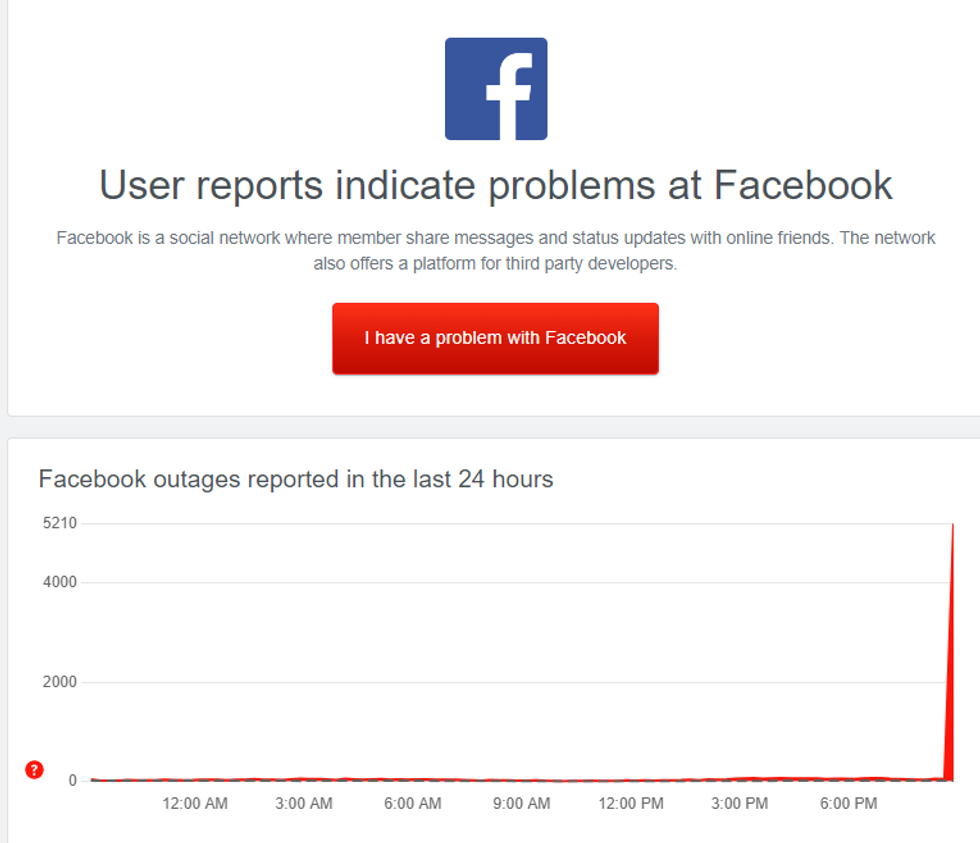
Task: Click the 'I have a problem with Facebook' button
Action: click(x=495, y=338)
